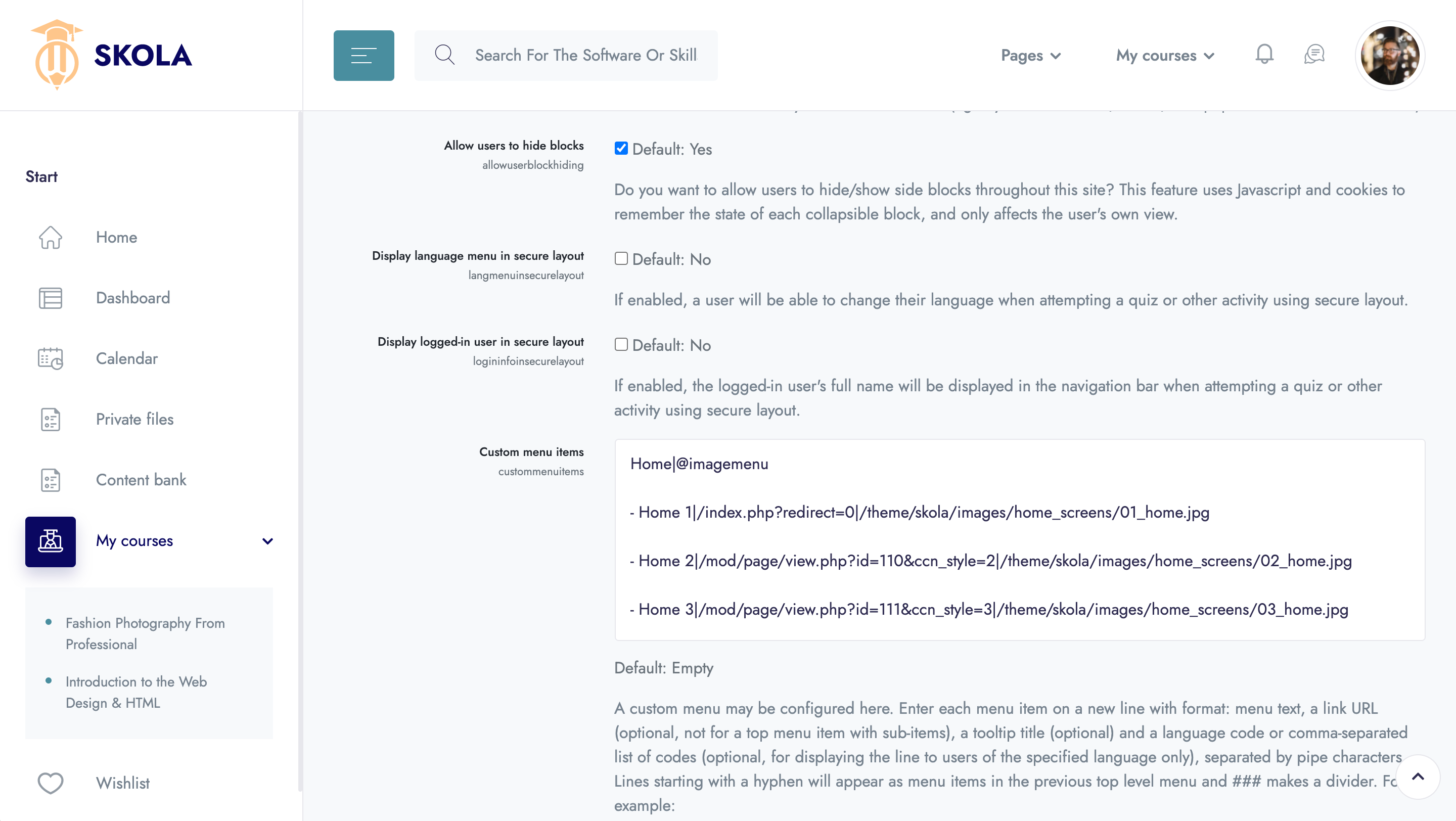Click the Wishlist heart icon

point(51,783)
